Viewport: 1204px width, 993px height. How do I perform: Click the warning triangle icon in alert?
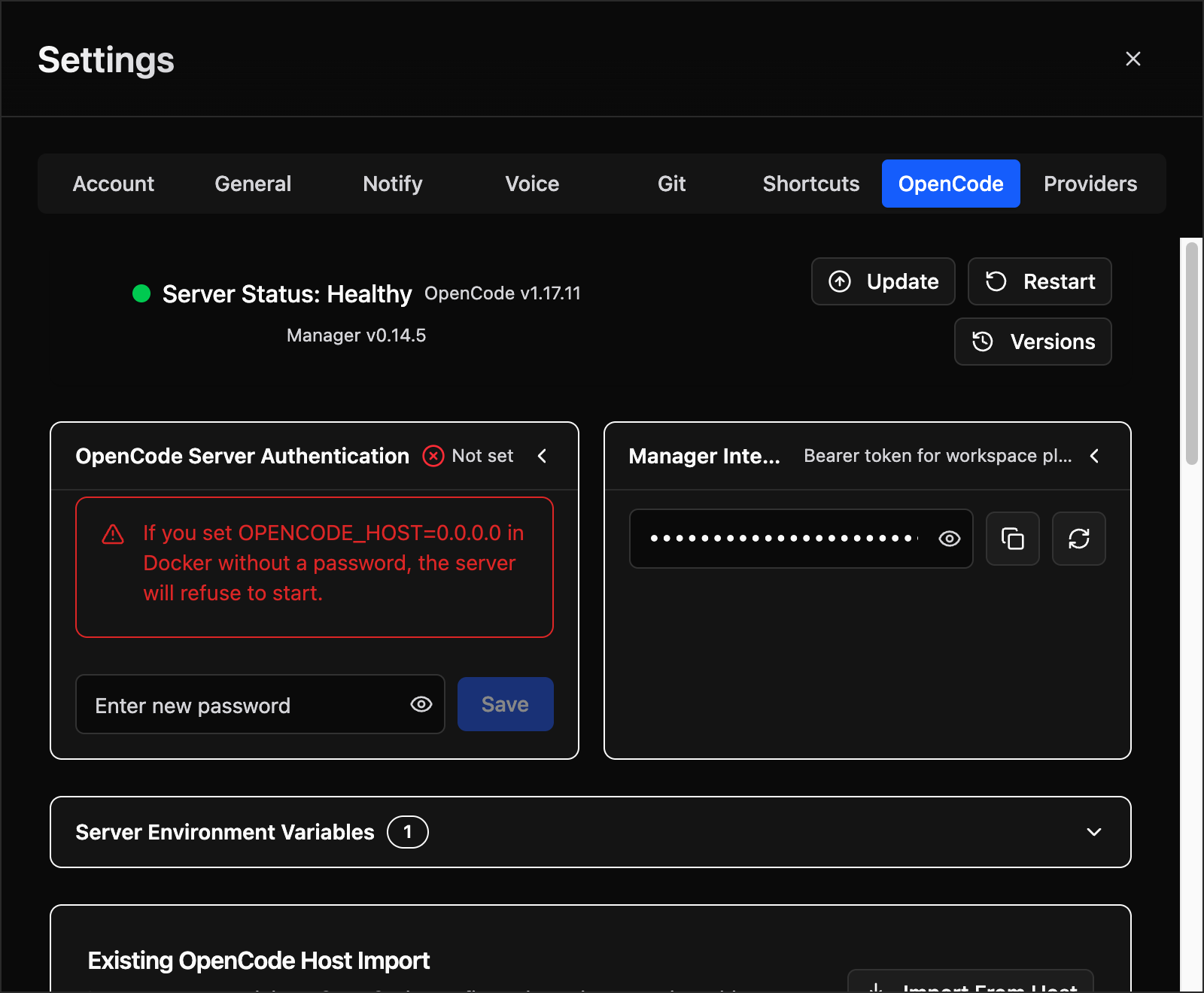(113, 534)
